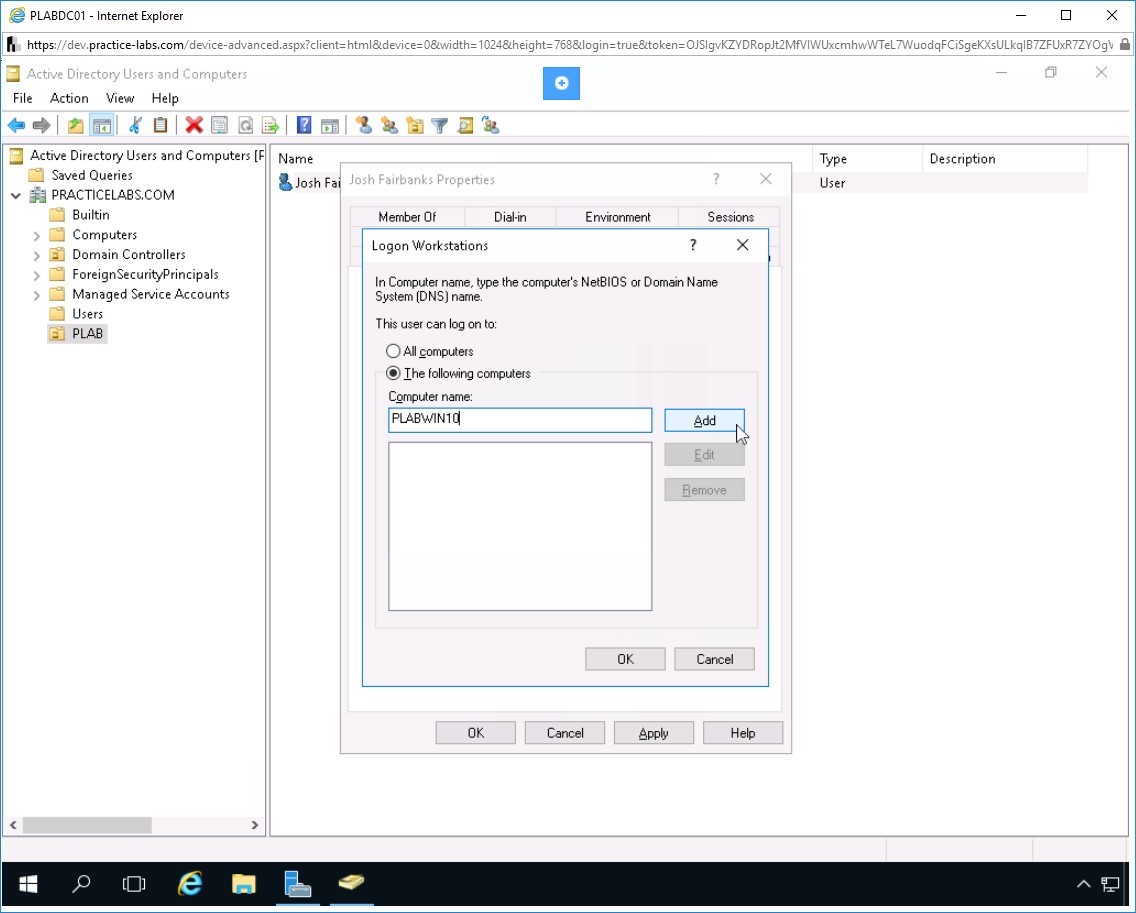Open taskbar search magnifier
1136x913 pixels.
[81, 883]
